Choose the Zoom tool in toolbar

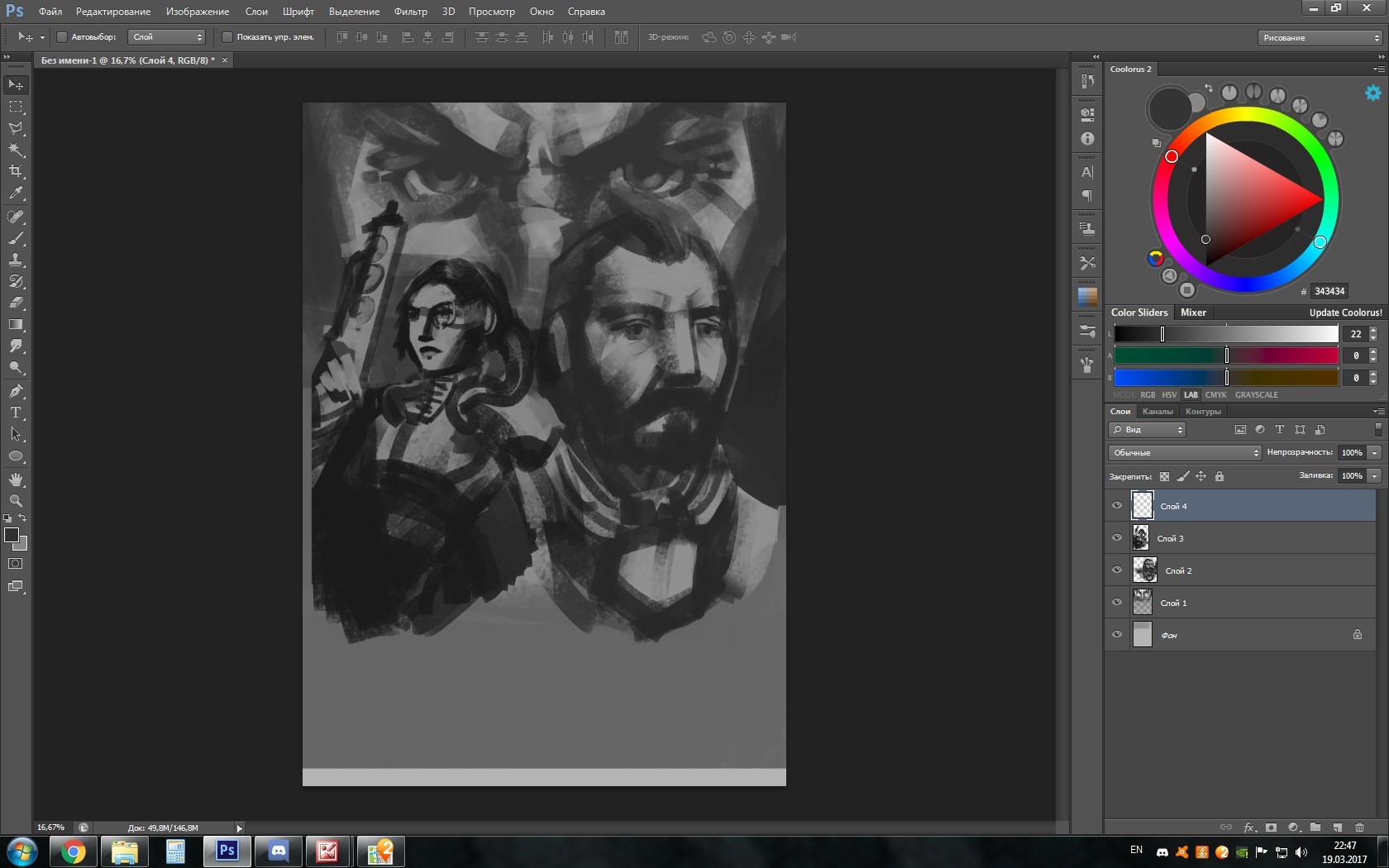click(x=16, y=501)
